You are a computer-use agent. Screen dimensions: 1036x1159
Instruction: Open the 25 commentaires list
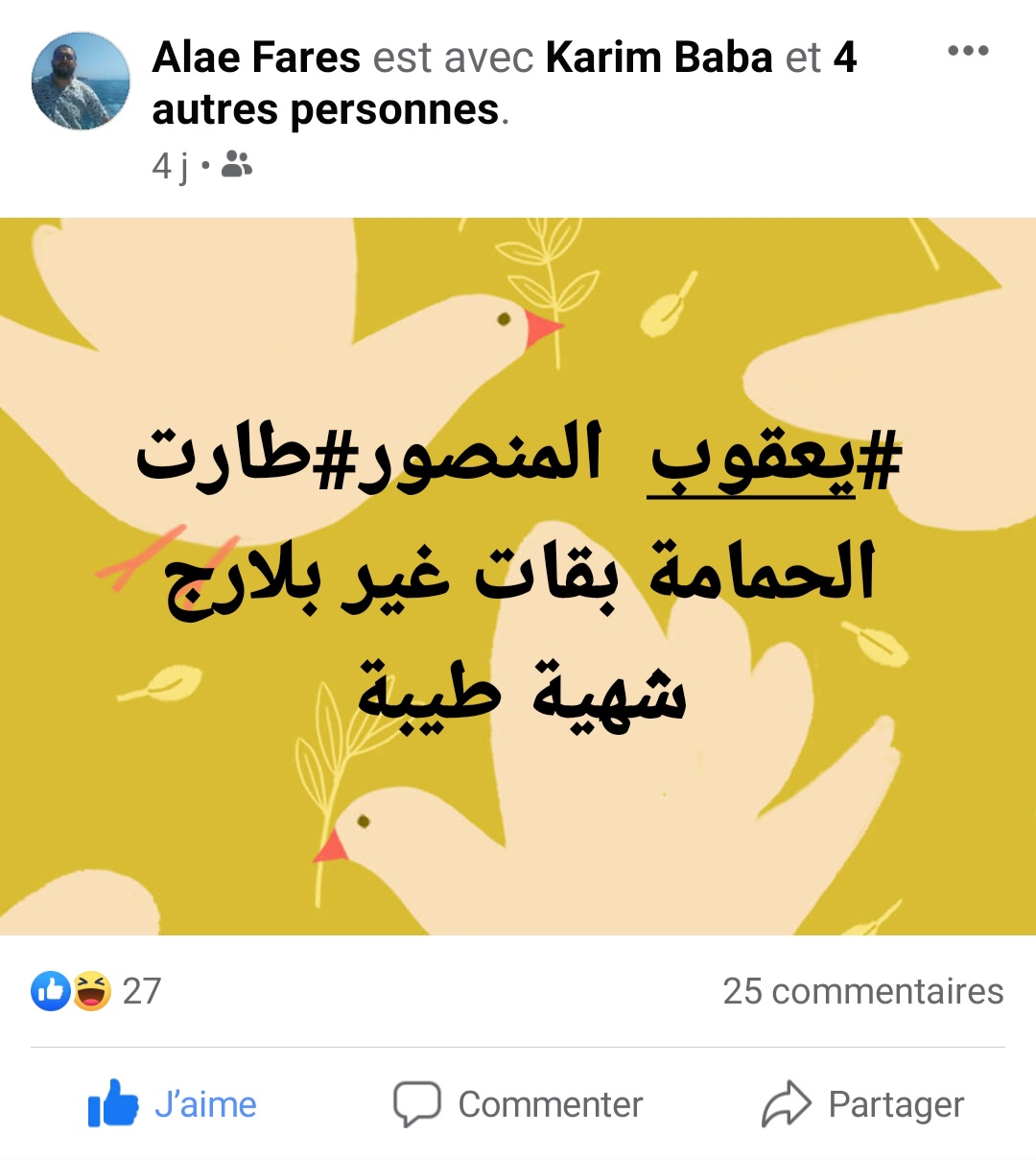coord(862,991)
